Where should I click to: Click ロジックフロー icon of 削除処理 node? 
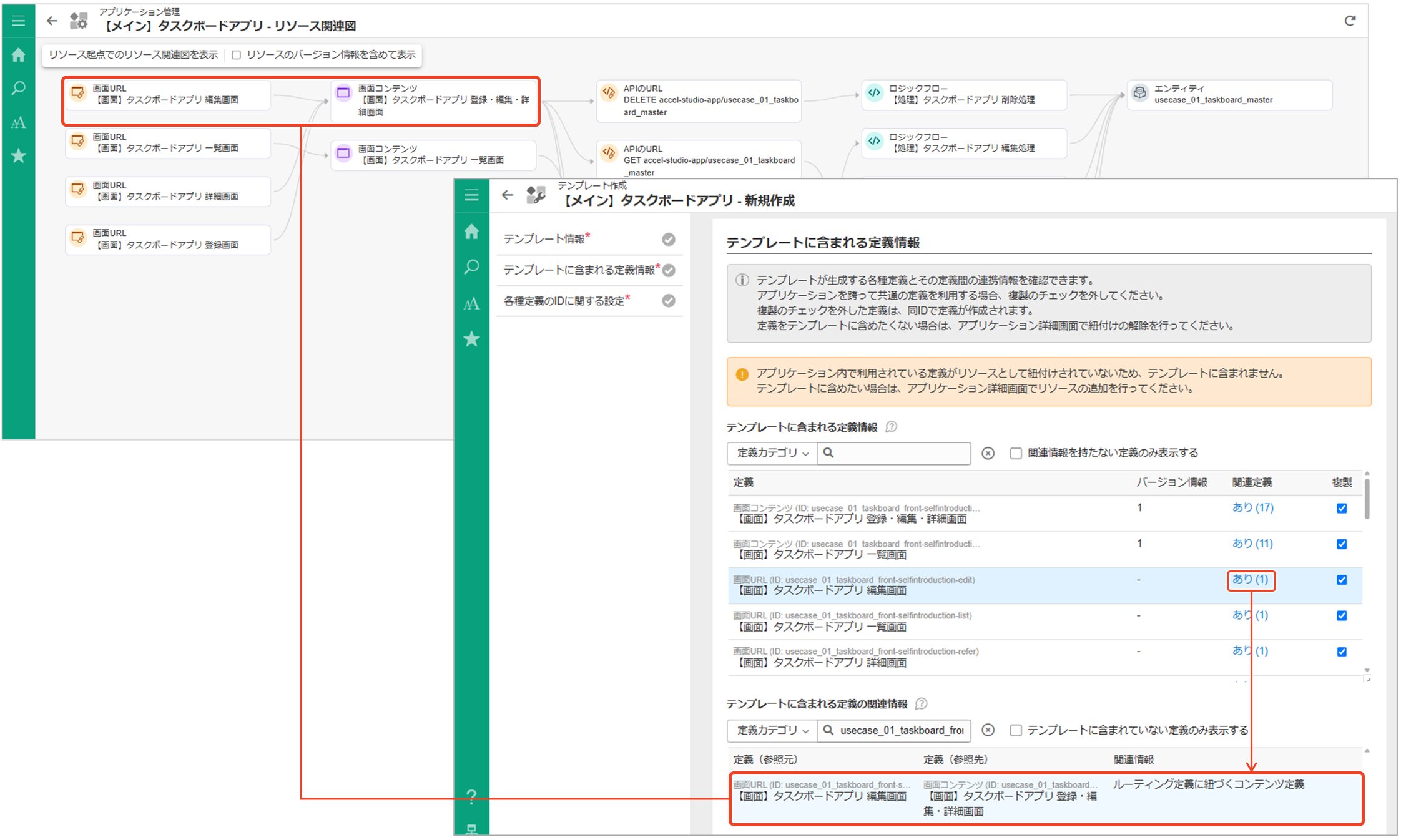click(874, 93)
